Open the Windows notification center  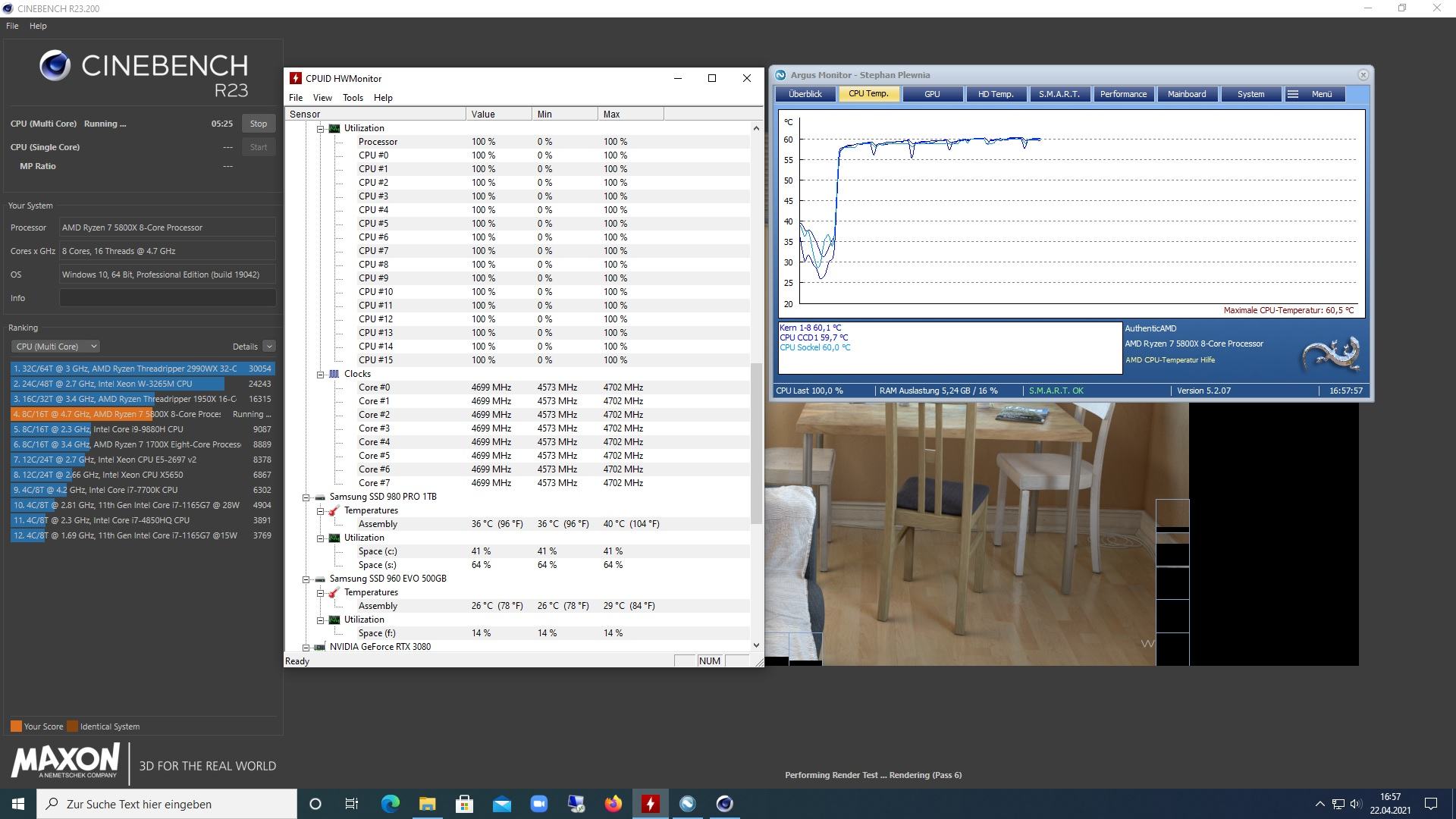(x=1431, y=804)
